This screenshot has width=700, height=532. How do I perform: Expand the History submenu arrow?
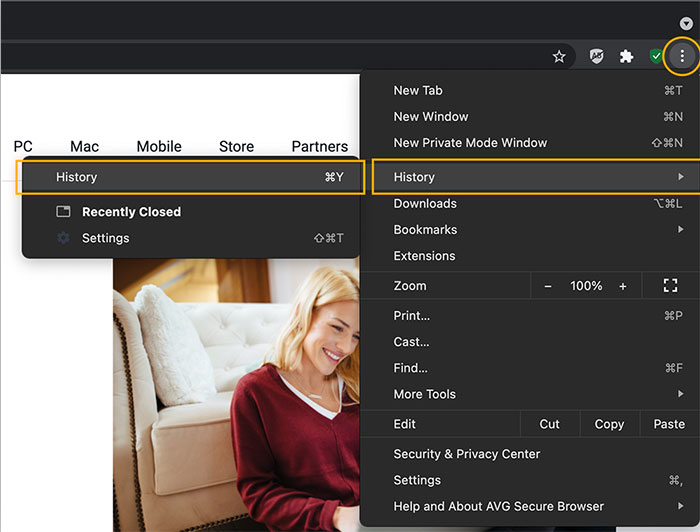(x=681, y=177)
